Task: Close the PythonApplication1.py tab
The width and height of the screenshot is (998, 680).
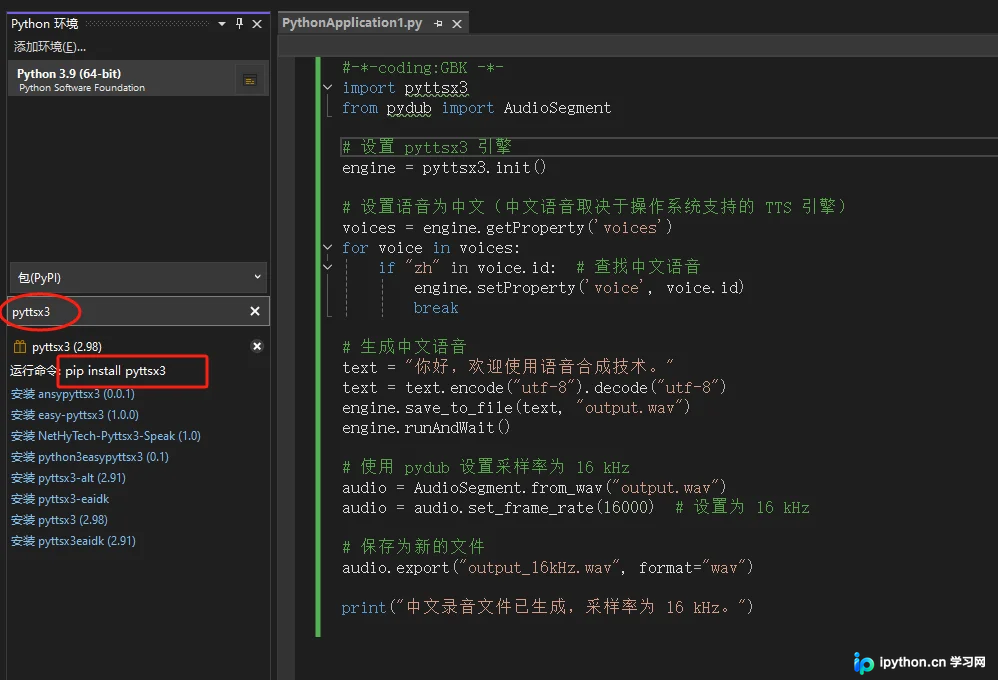Action: (457, 24)
